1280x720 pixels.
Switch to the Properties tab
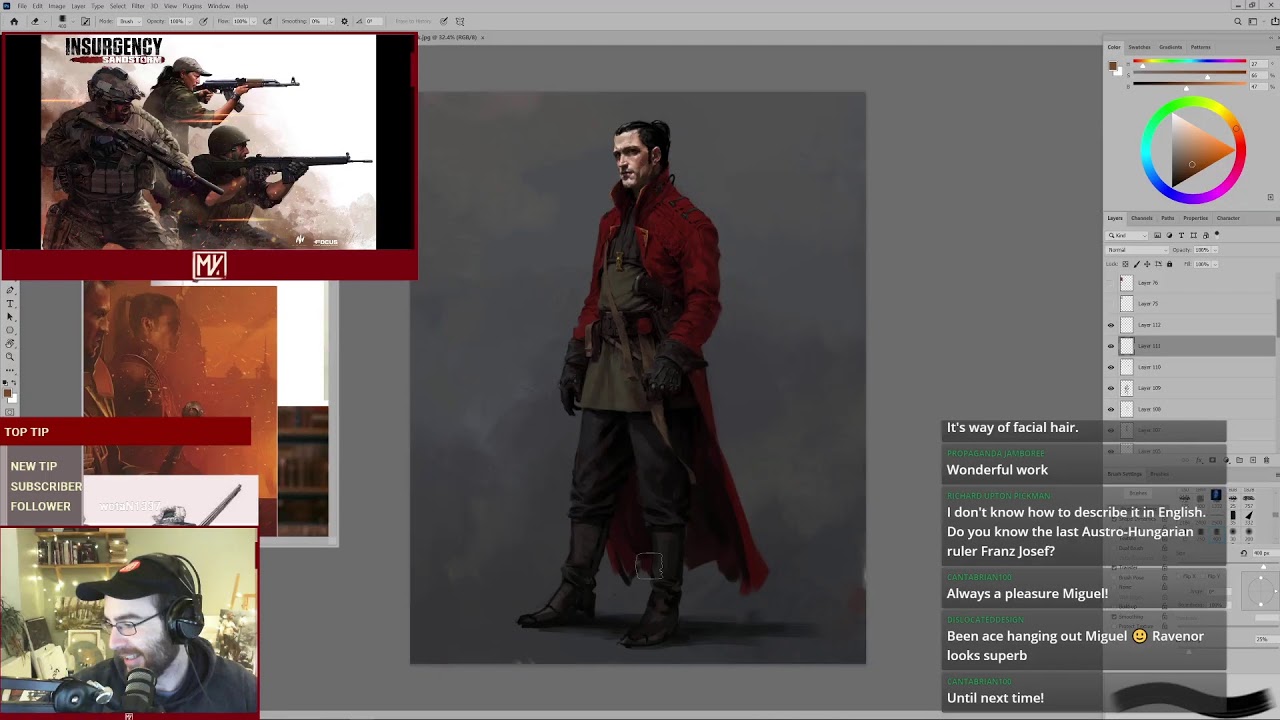click(1195, 218)
